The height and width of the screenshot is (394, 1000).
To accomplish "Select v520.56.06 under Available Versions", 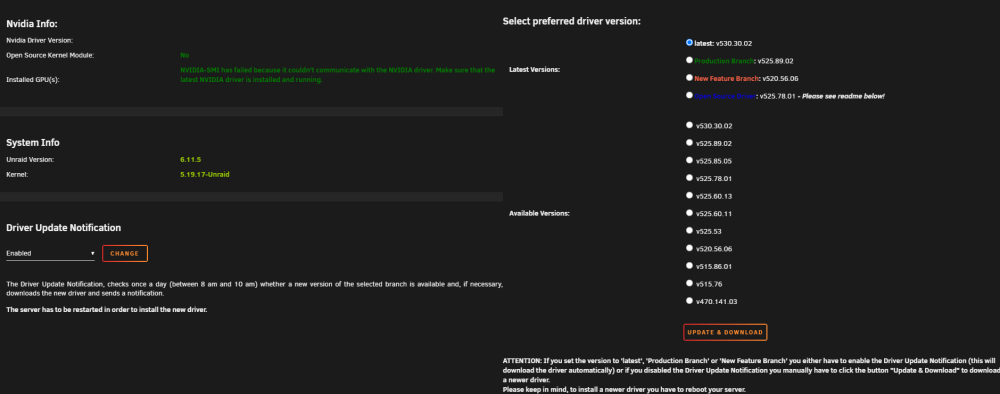I will pos(689,248).
